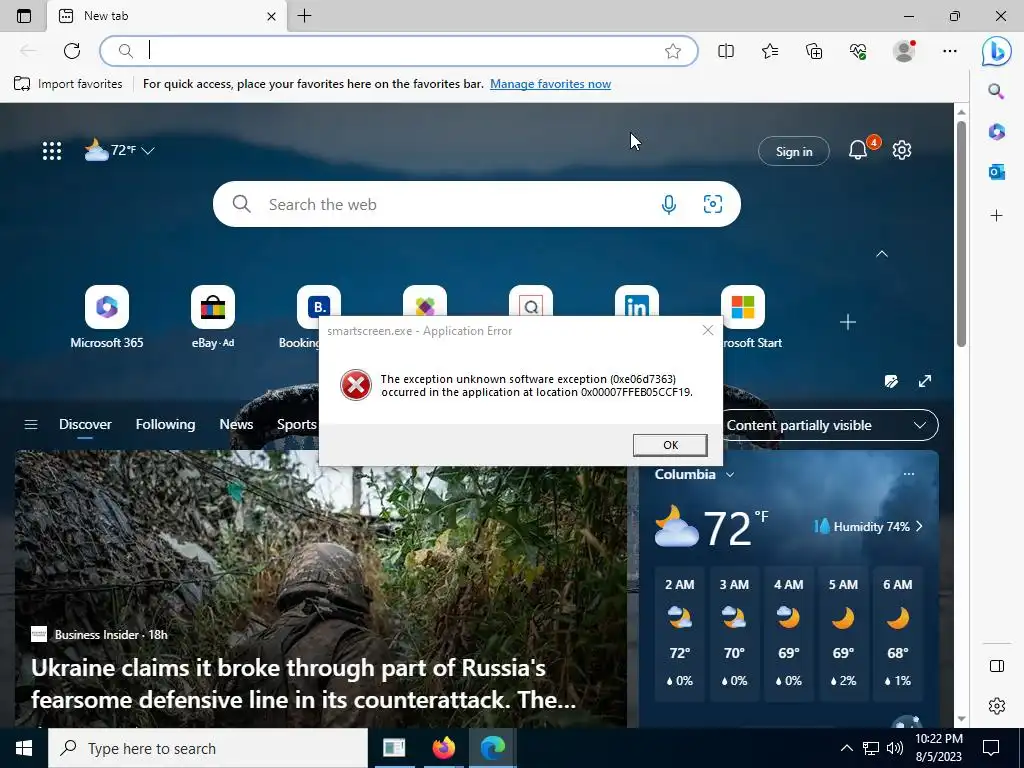
Task: Open the LinkedIn quick link tile
Action: tap(637, 301)
